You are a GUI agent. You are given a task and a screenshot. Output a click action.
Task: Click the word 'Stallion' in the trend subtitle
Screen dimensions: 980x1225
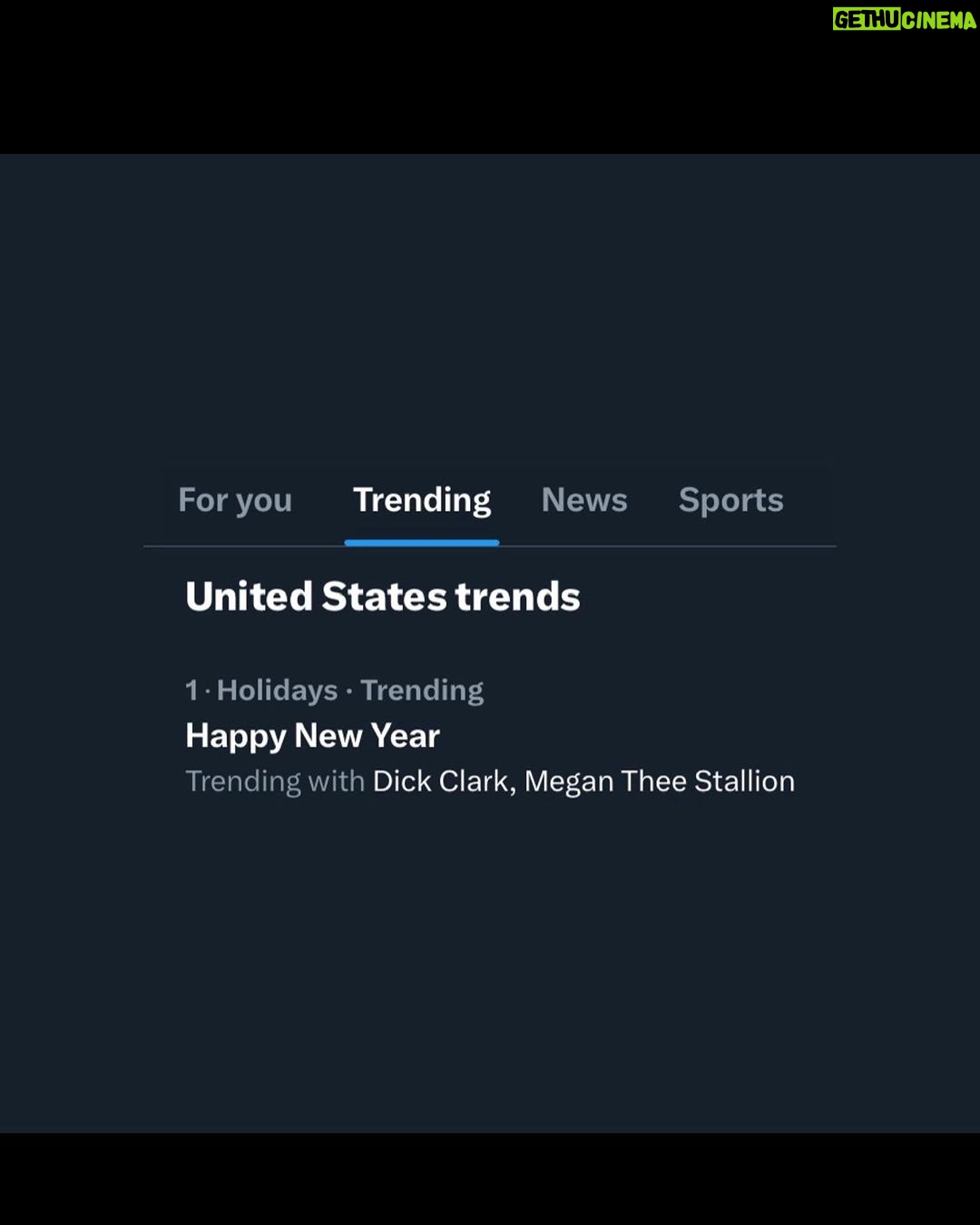[745, 781]
